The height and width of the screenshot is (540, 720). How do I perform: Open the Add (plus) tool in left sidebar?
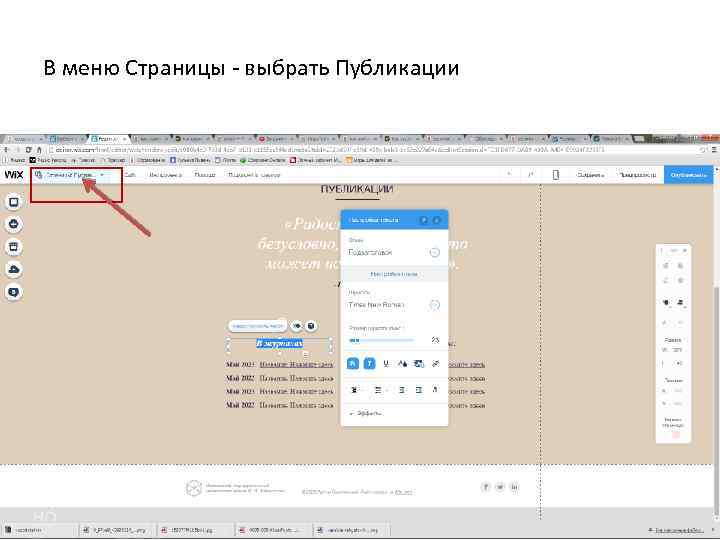[x=14, y=224]
